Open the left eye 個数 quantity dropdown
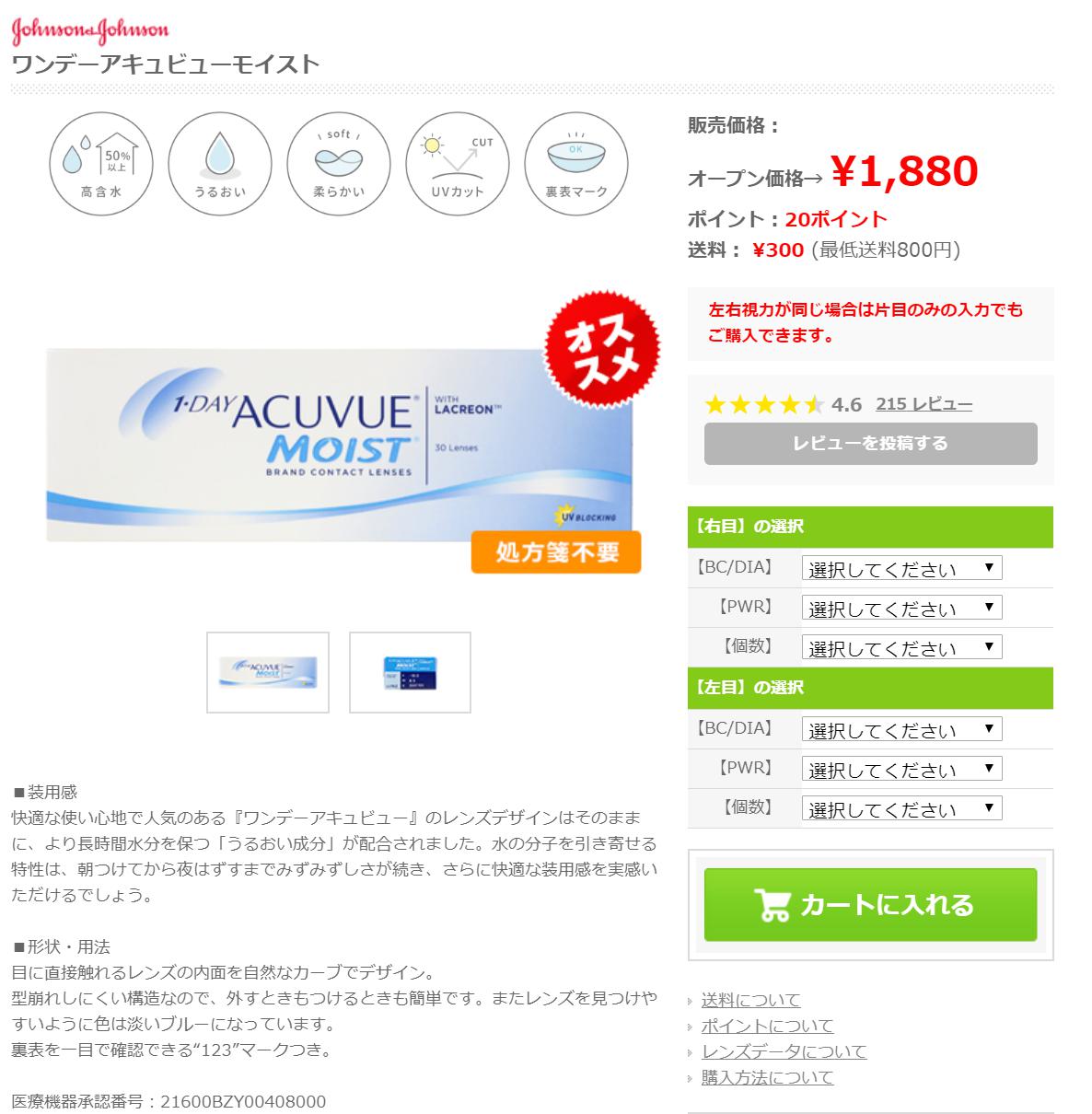 tap(901, 808)
